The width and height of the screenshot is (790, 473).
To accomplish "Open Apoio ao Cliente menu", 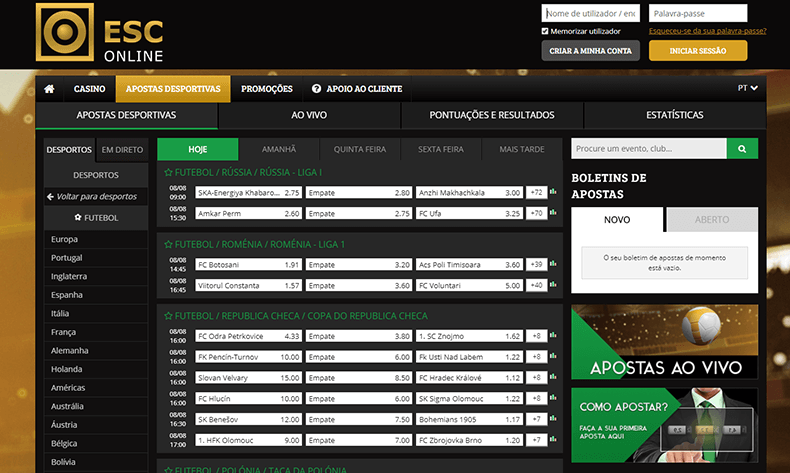I will click(357, 89).
